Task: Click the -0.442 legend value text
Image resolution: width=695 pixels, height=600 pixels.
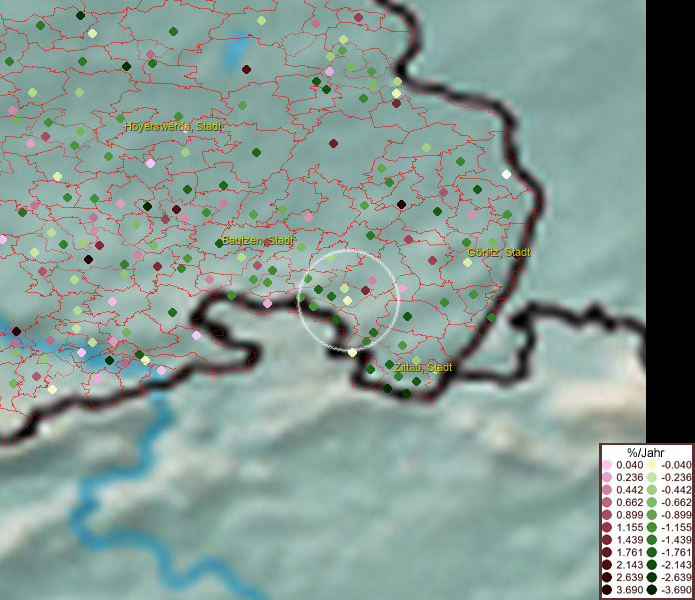Action: tap(677, 488)
